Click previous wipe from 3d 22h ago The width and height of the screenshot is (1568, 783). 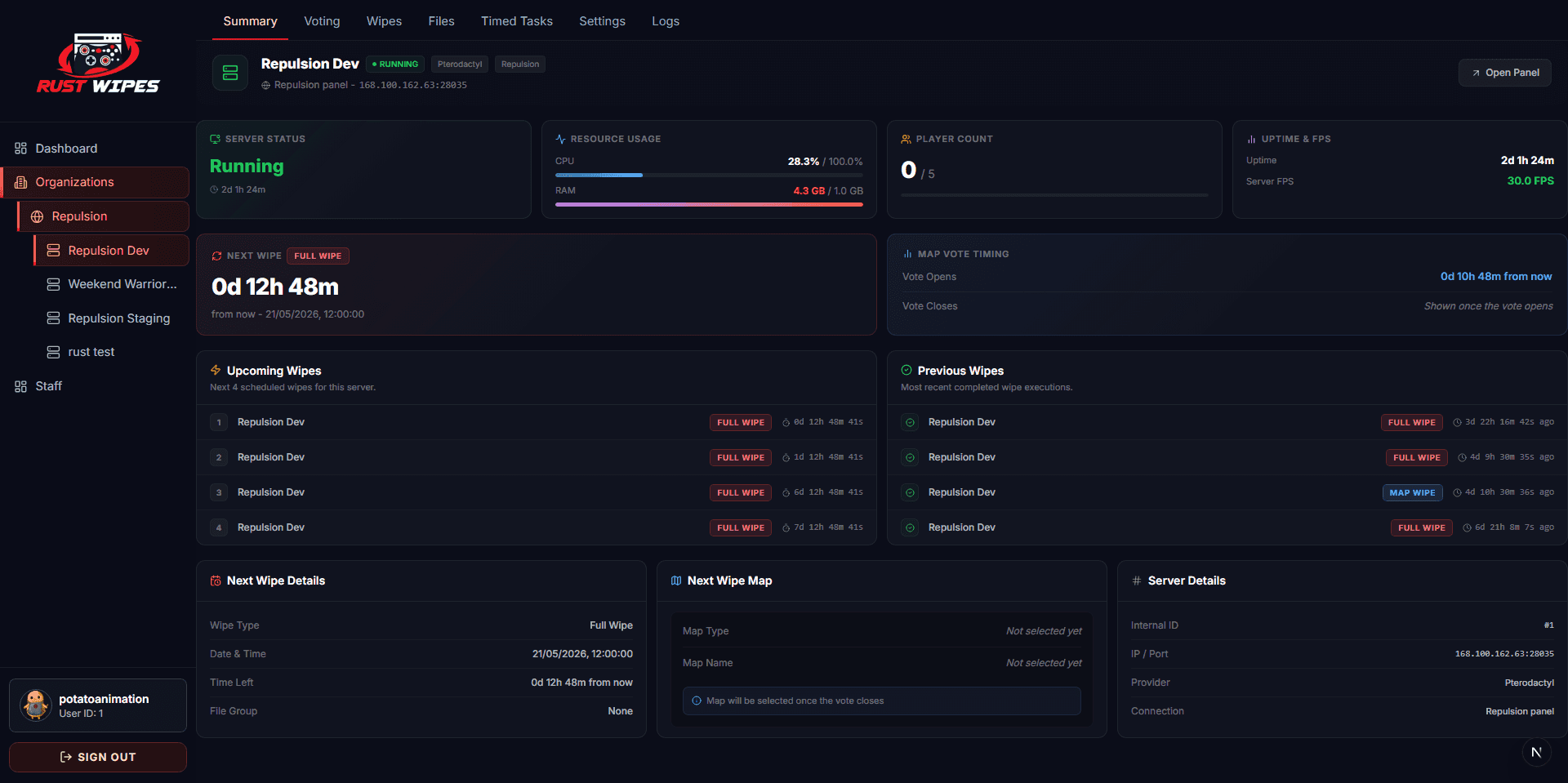(x=1227, y=422)
